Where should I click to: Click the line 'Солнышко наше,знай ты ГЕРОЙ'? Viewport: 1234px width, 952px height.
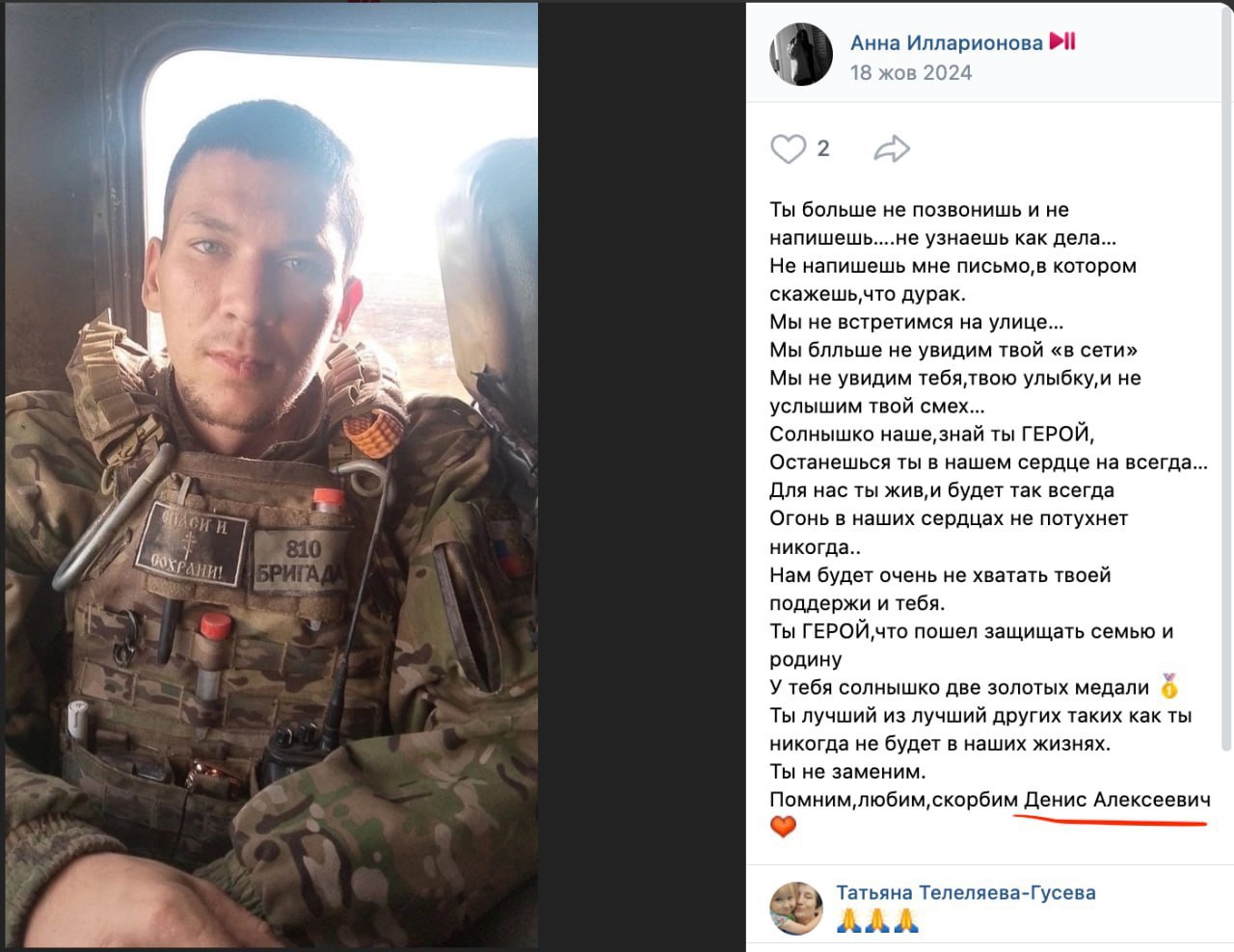[932, 434]
